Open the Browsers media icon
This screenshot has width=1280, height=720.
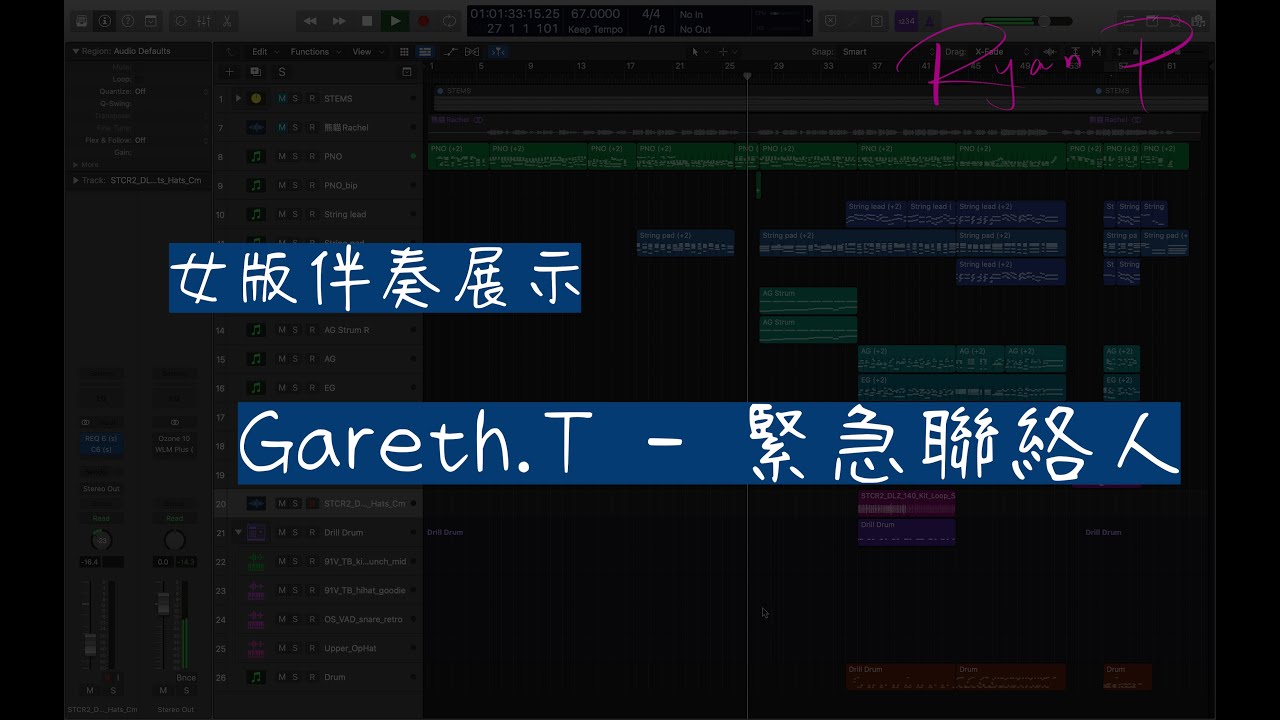[x=1199, y=21]
